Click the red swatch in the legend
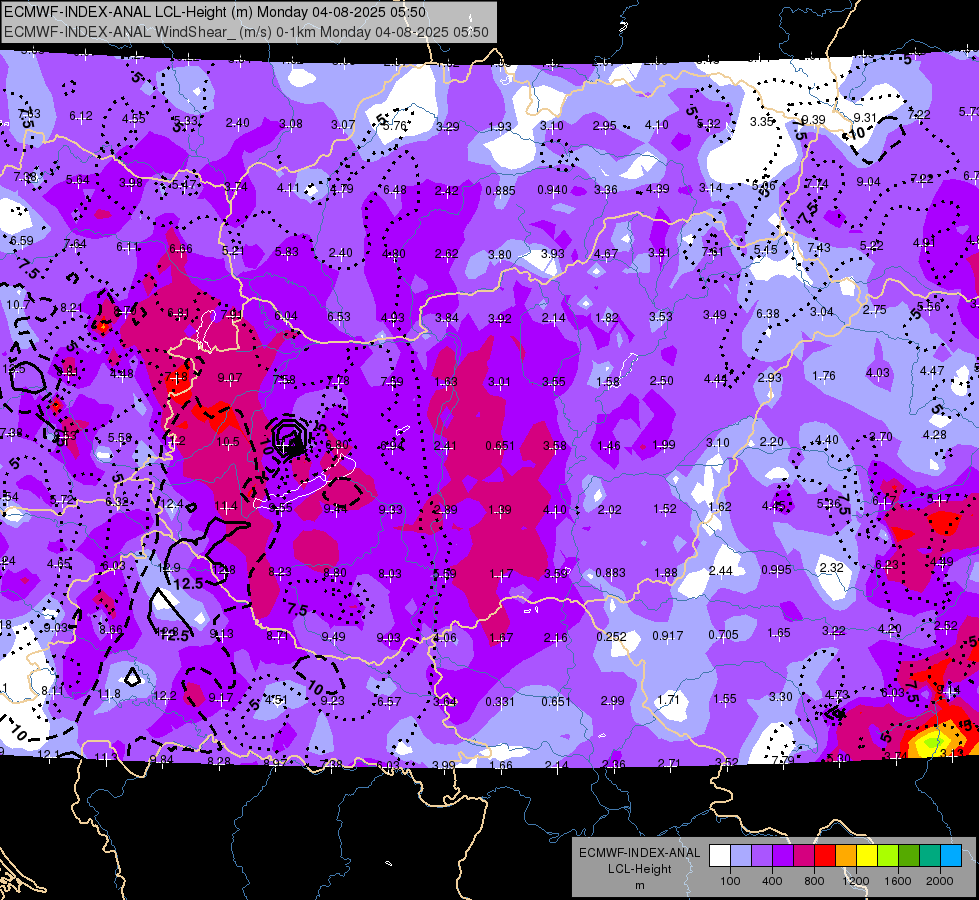Image resolution: width=979 pixels, height=900 pixels. [825, 856]
